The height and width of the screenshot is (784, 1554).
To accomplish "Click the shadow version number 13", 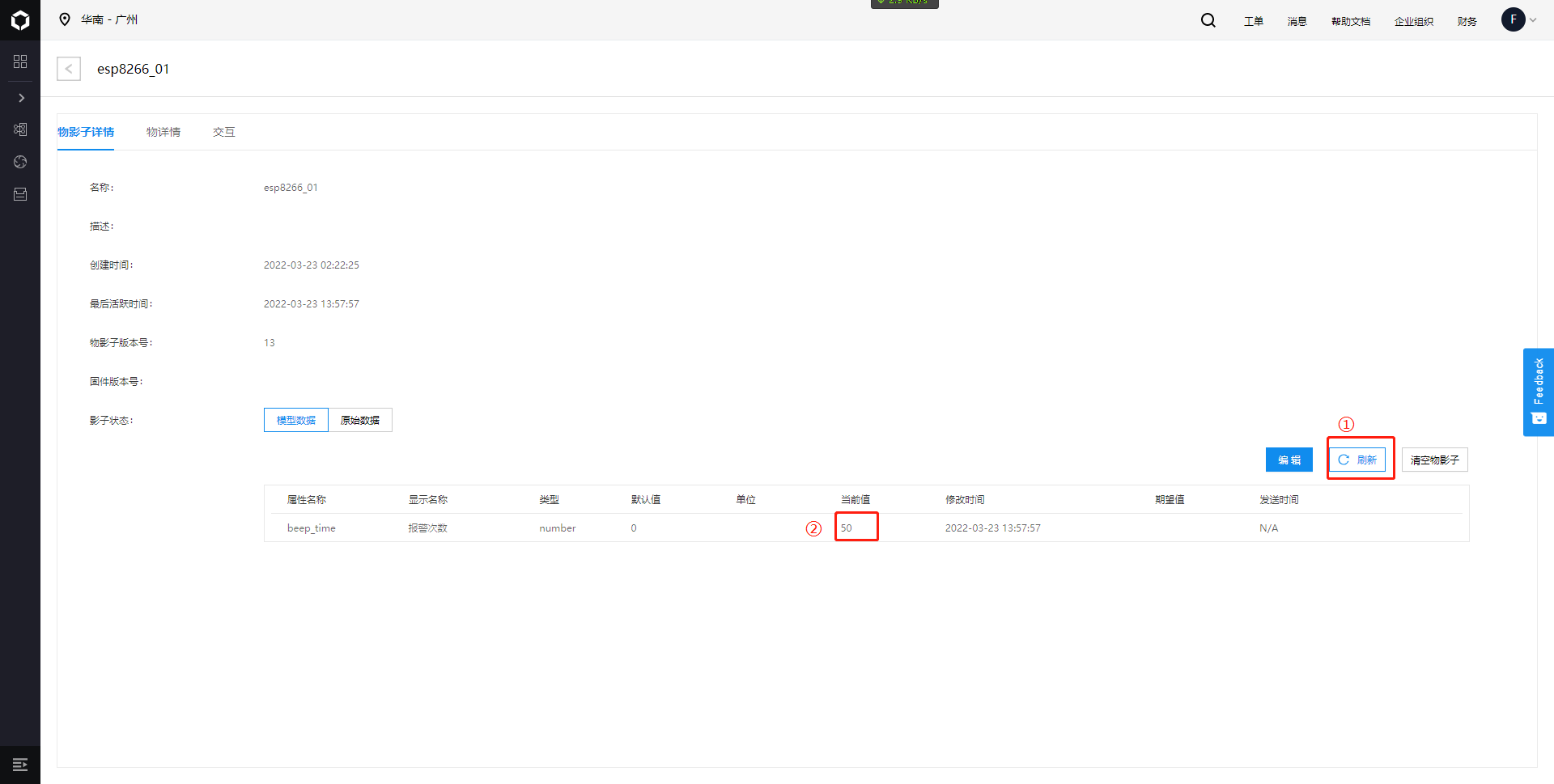I will coord(270,343).
